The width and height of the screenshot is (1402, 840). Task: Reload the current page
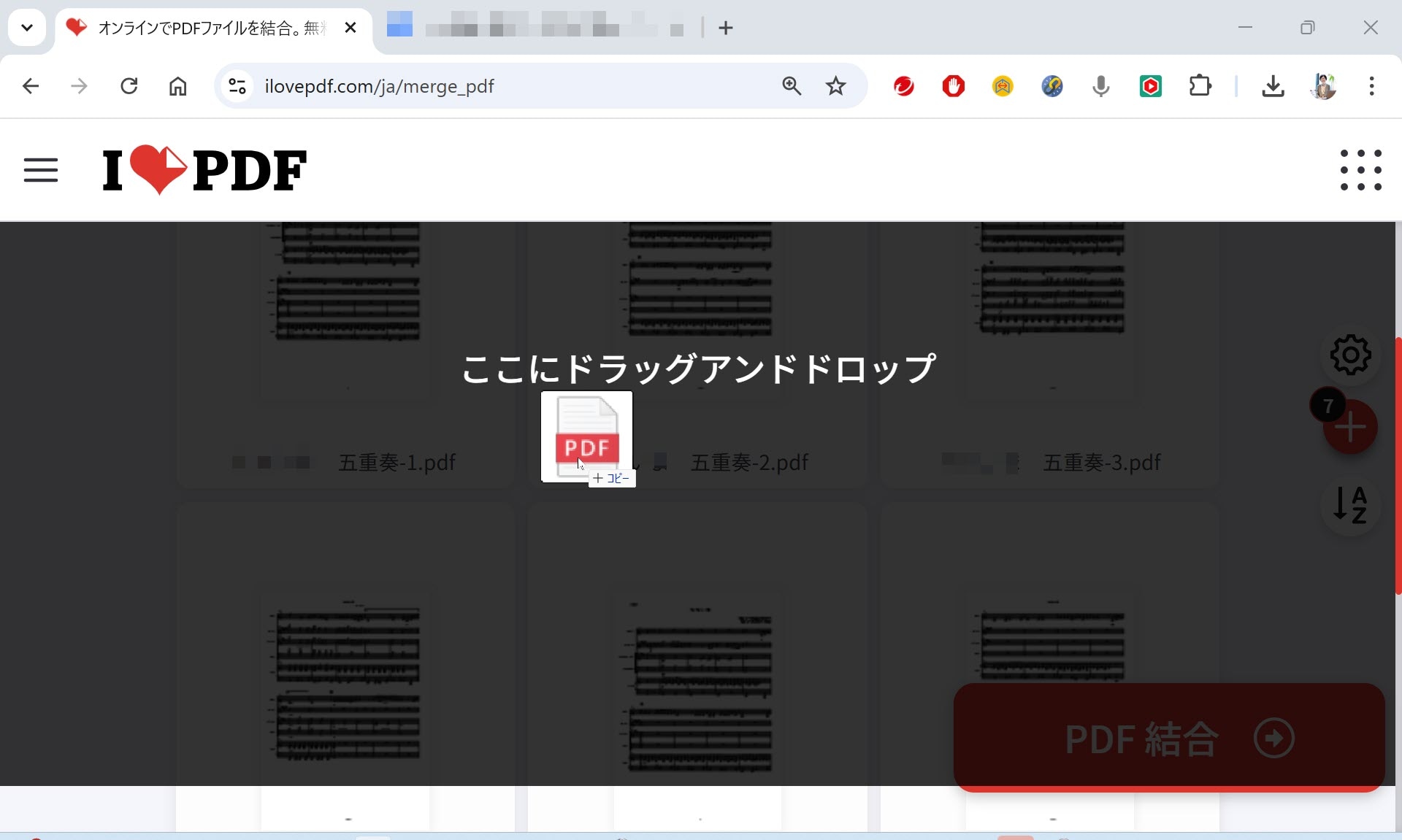129,86
